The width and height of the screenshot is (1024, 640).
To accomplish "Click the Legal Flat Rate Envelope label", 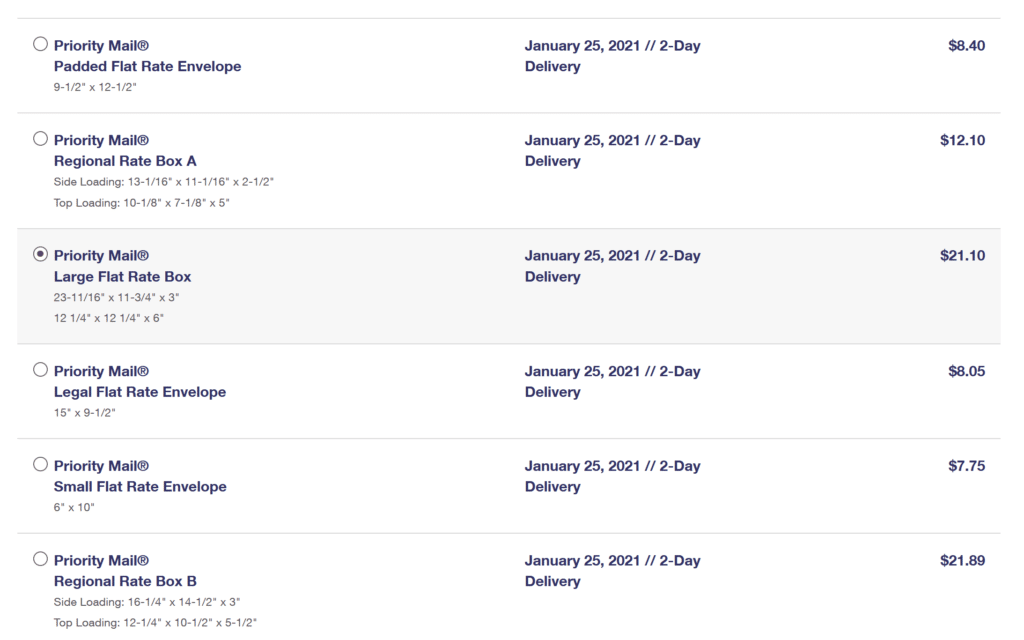I will tap(140, 392).
